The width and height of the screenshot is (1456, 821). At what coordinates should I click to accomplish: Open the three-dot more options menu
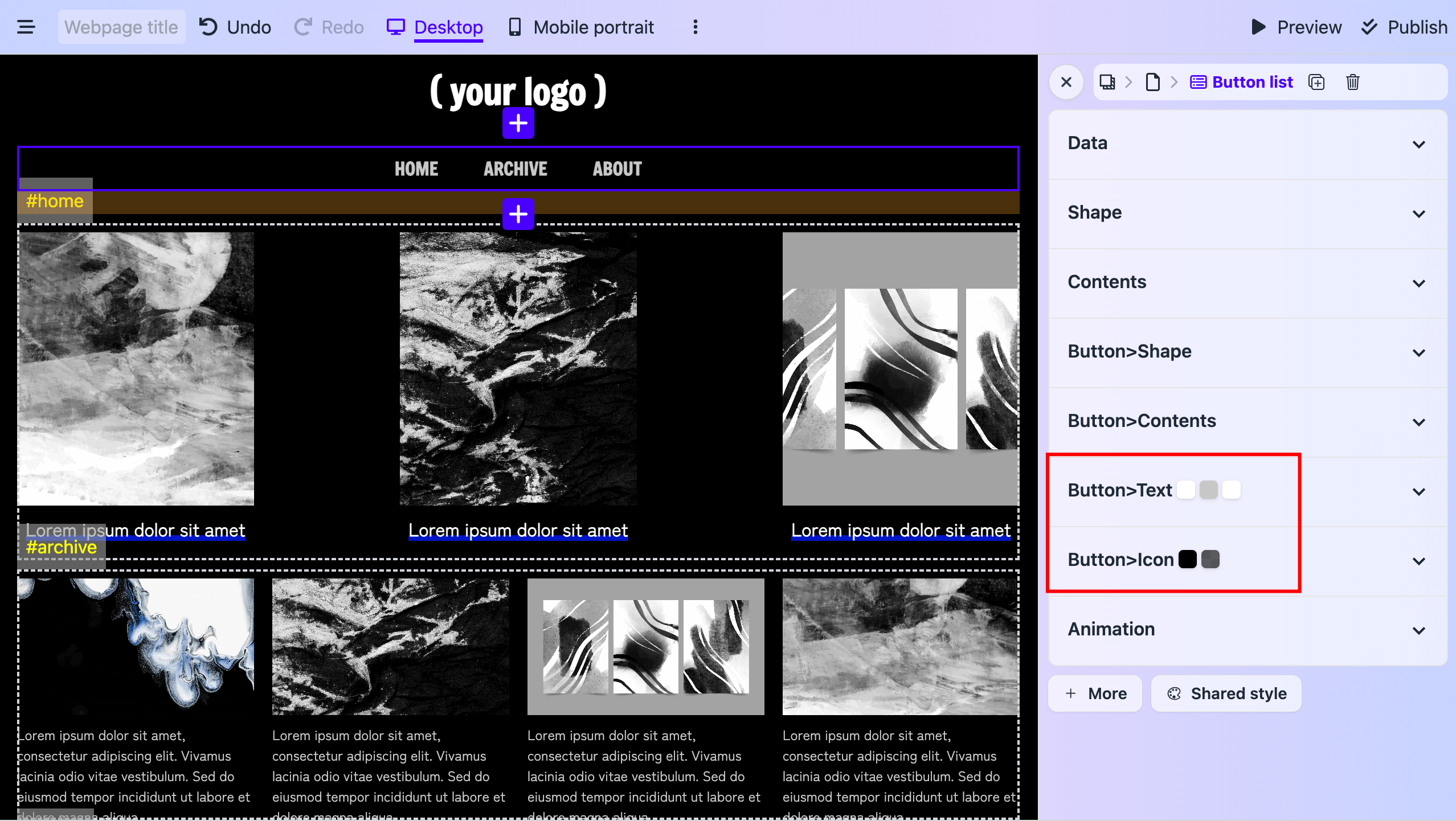tap(695, 27)
